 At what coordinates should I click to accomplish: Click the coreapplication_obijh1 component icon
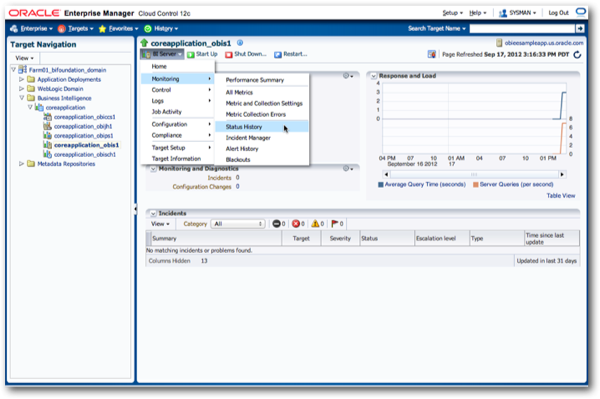(47, 126)
